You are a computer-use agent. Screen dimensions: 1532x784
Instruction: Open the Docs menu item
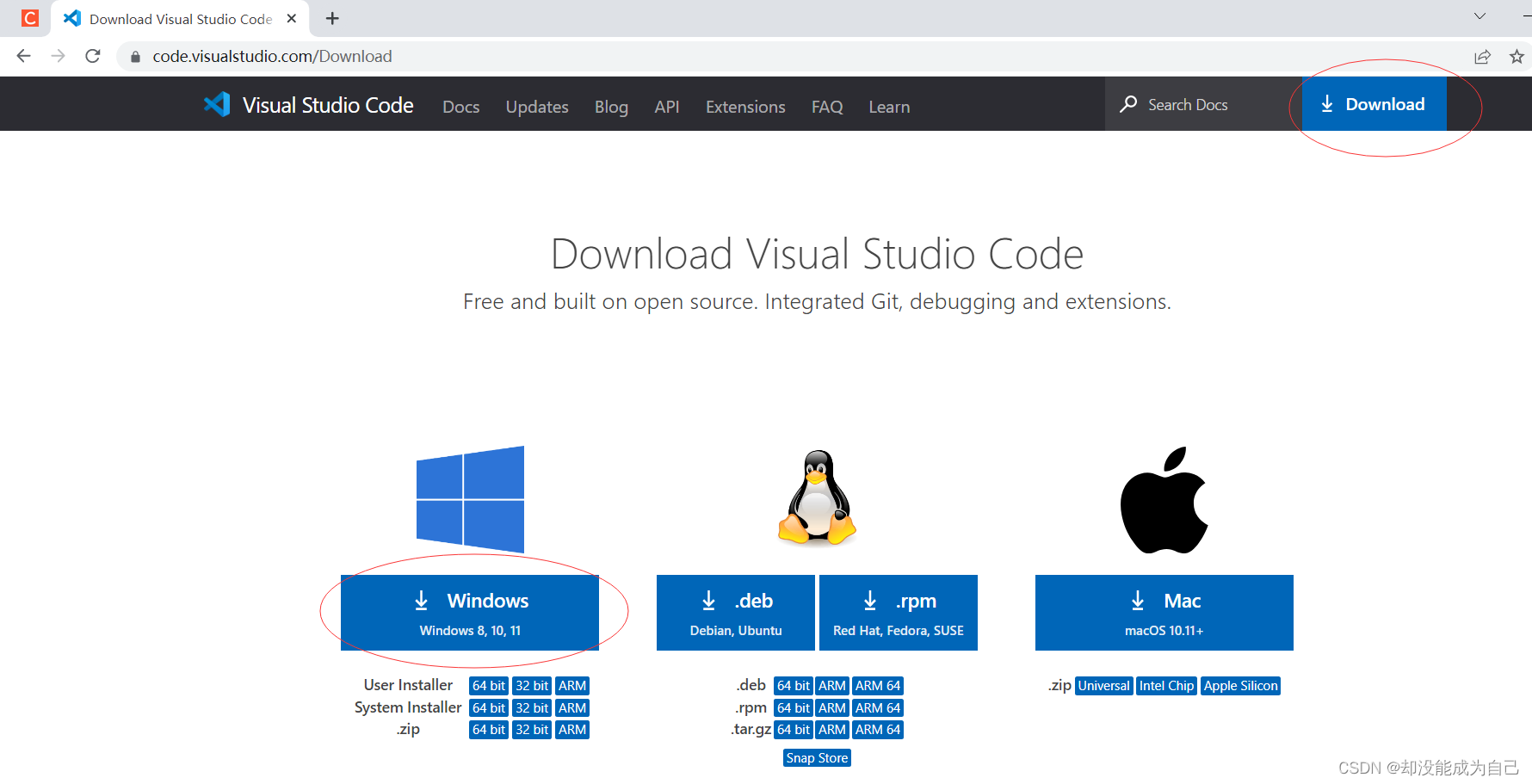tap(460, 107)
